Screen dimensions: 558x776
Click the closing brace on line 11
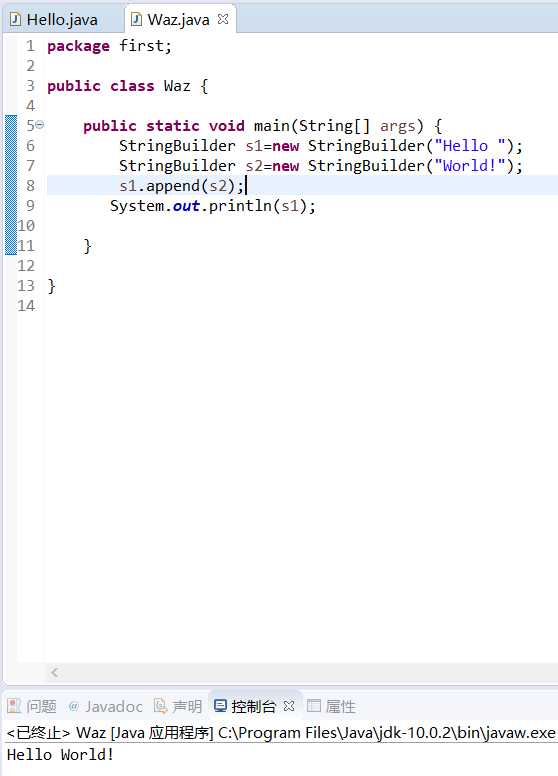click(88, 246)
